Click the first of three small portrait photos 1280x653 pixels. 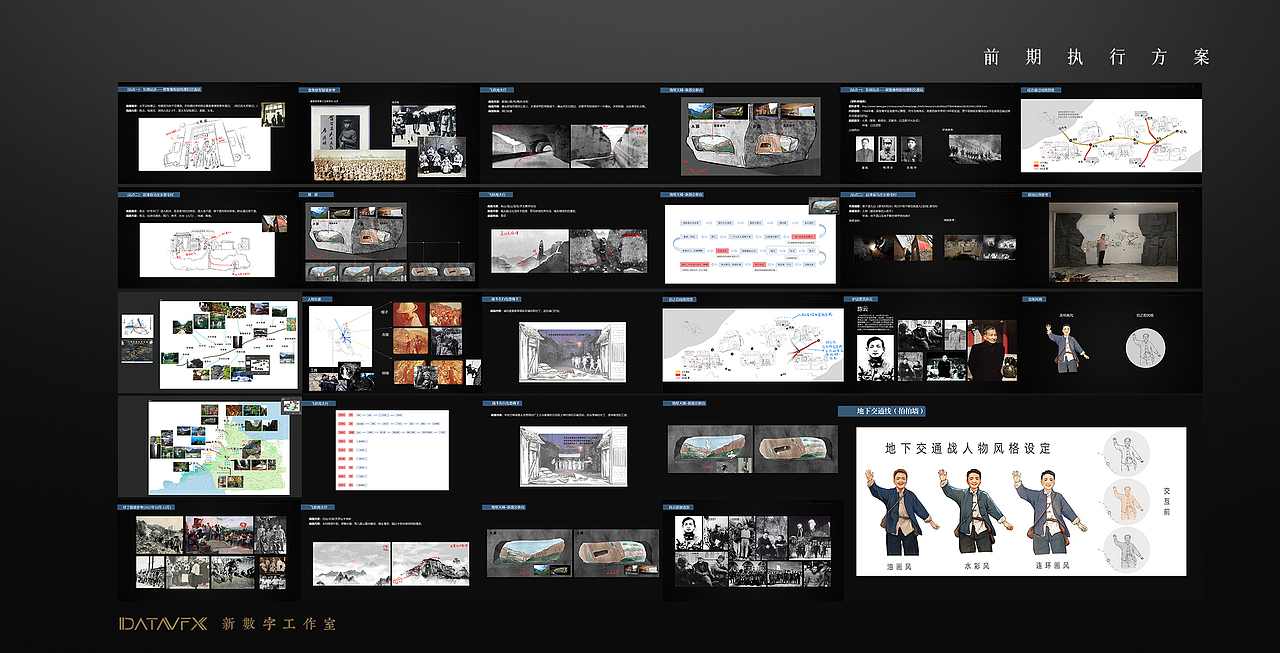pos(864,148)
